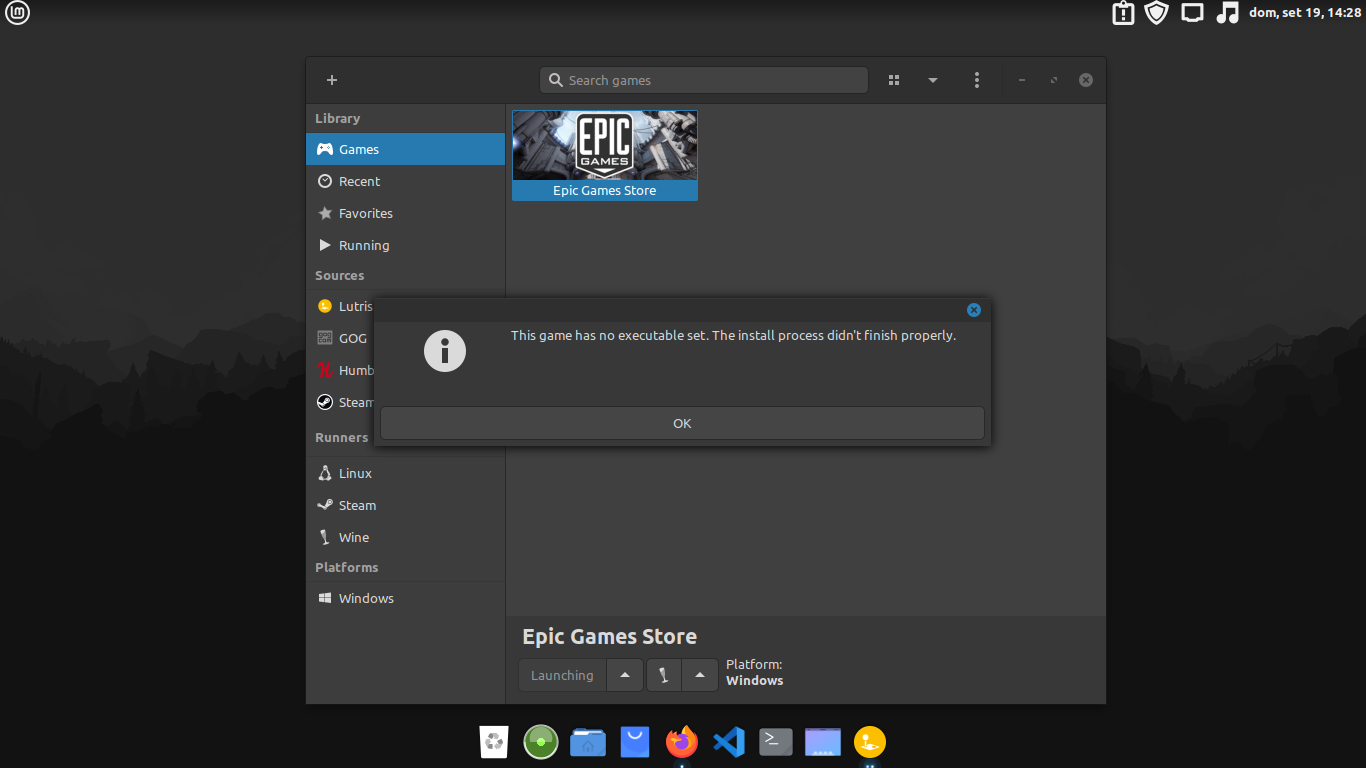The width and height of the screenshot is (1366, 768).
Task: Click the Epic Games Store title heading
Action: [610, 637]
